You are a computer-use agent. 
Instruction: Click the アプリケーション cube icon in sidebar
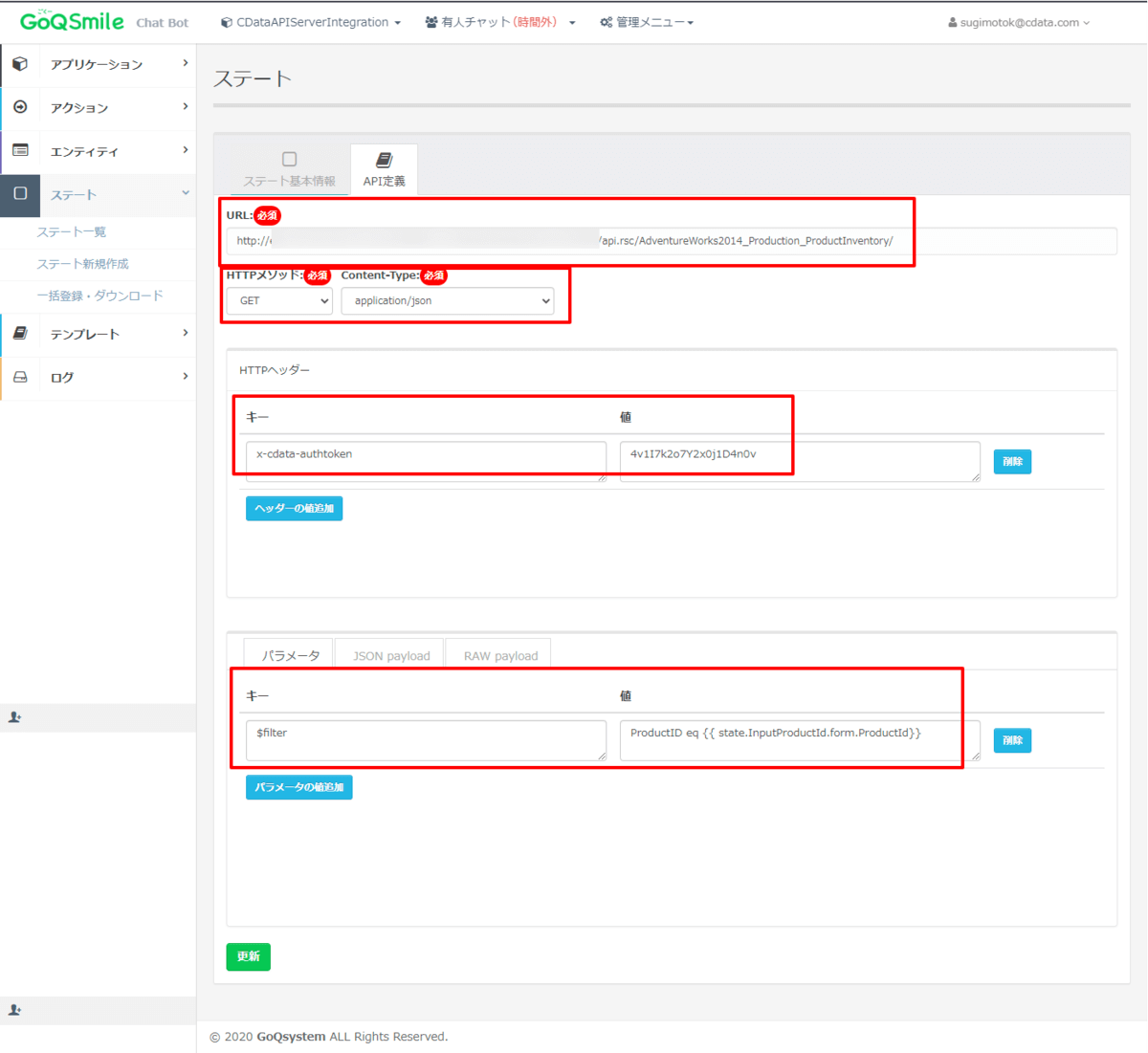tap(20, 64)
